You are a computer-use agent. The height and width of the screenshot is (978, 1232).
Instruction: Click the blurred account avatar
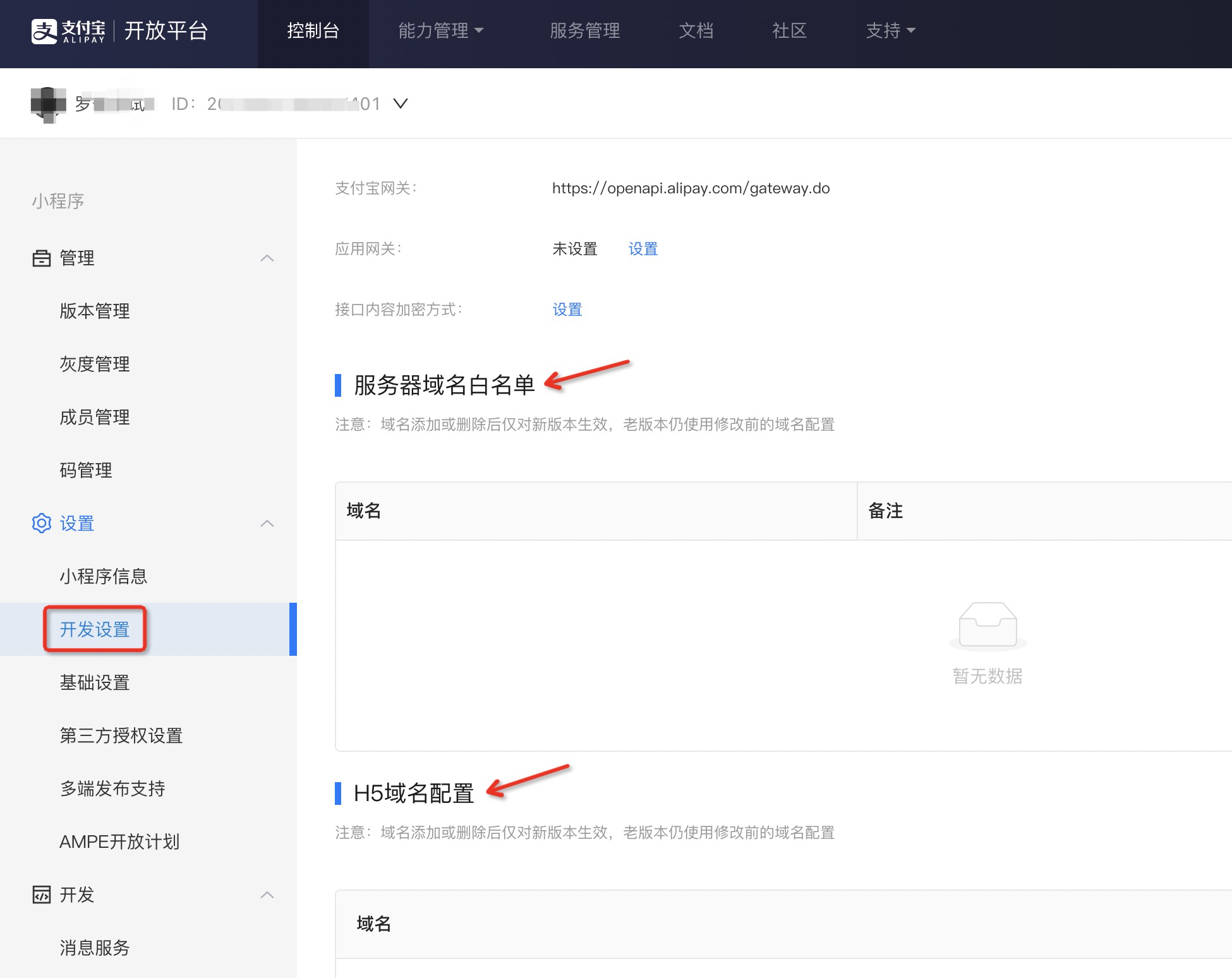coord(48,104)
